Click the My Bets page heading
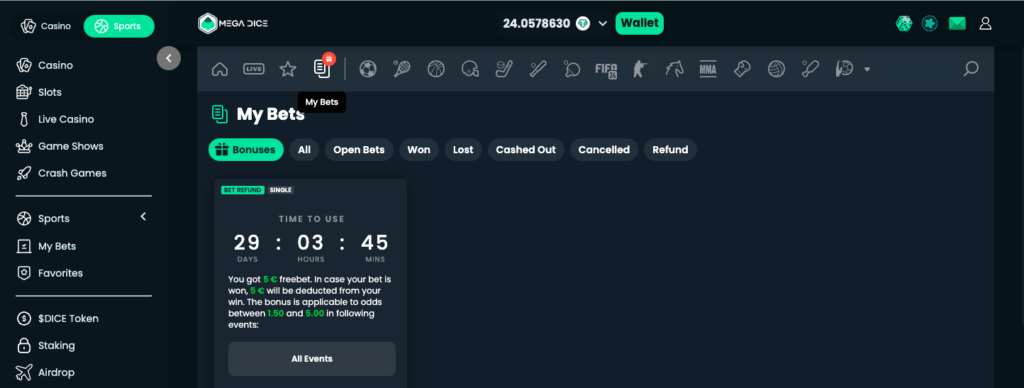 point(270,114)
